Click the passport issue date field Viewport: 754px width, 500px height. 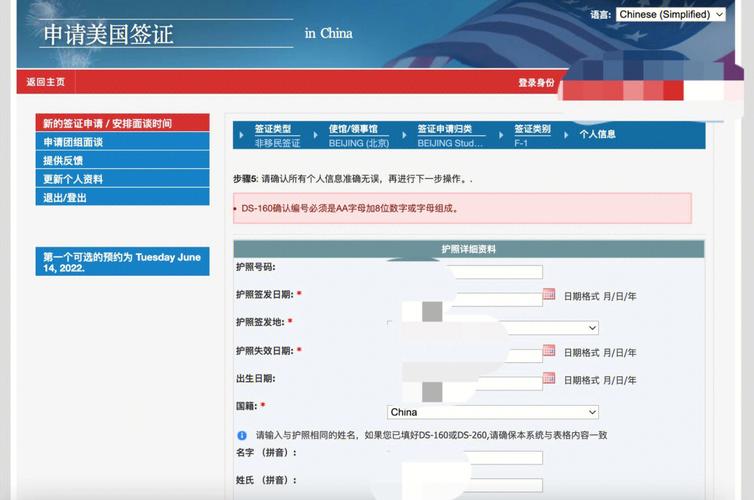pyautogui.click(x=465, y=300)
